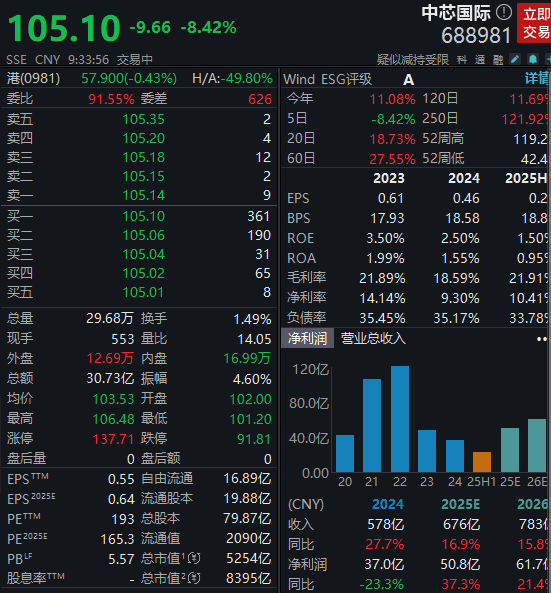The height and width of the screenshot is (593, 551).
Task: Click the 科 STAR board tag
Action: [462, 60]
